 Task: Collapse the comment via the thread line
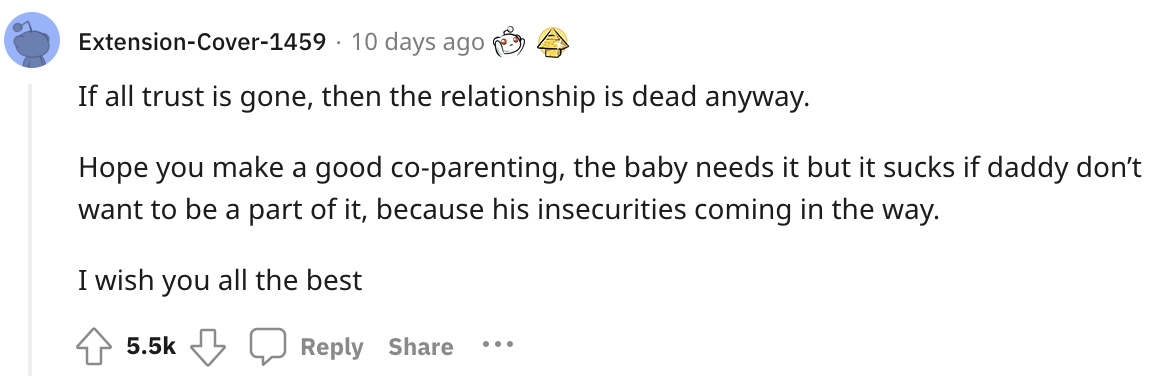coord(30,230)
